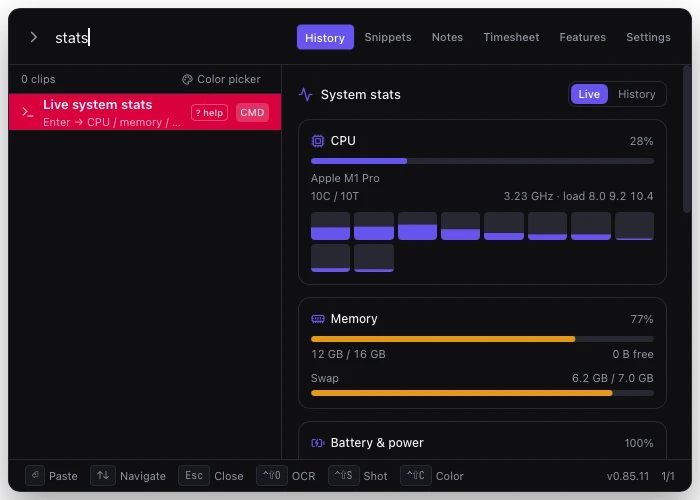Click the OCR shortcut key button

[x=271, y=475]
